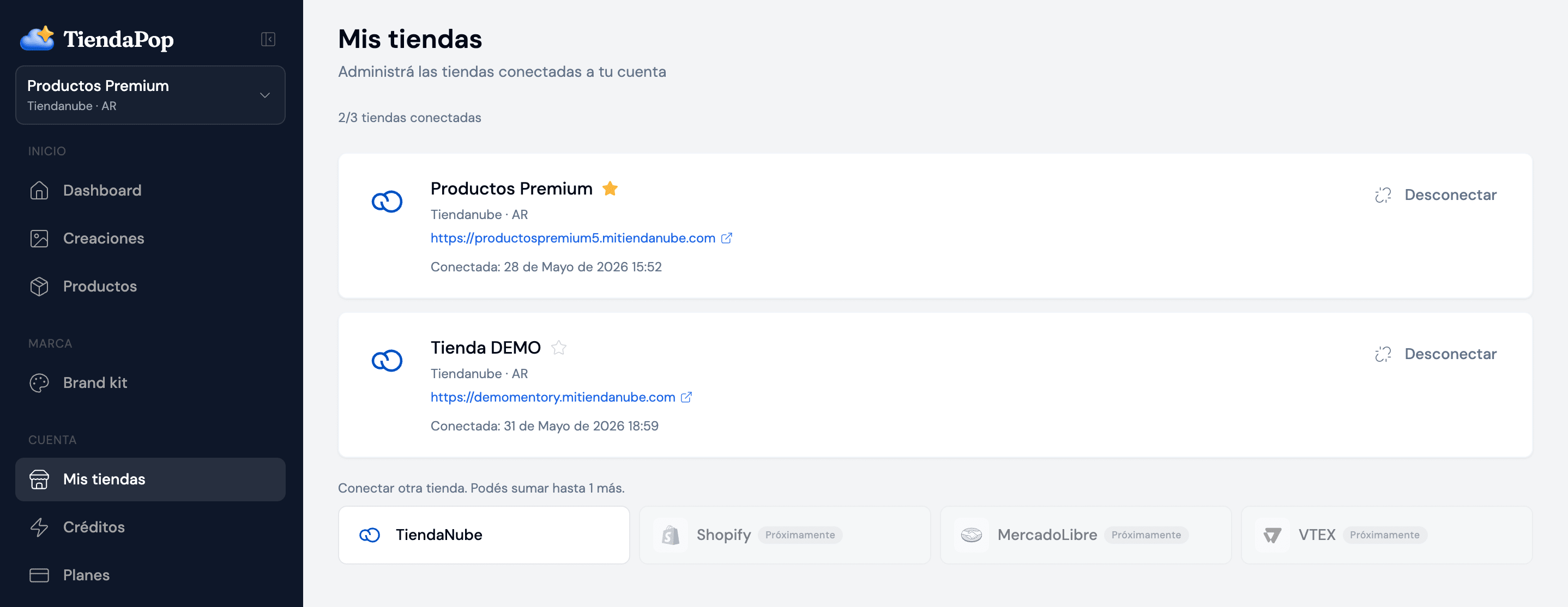
Task: Open the demomentory.mitiendanube.com link
Action: [x=553, y=398]
